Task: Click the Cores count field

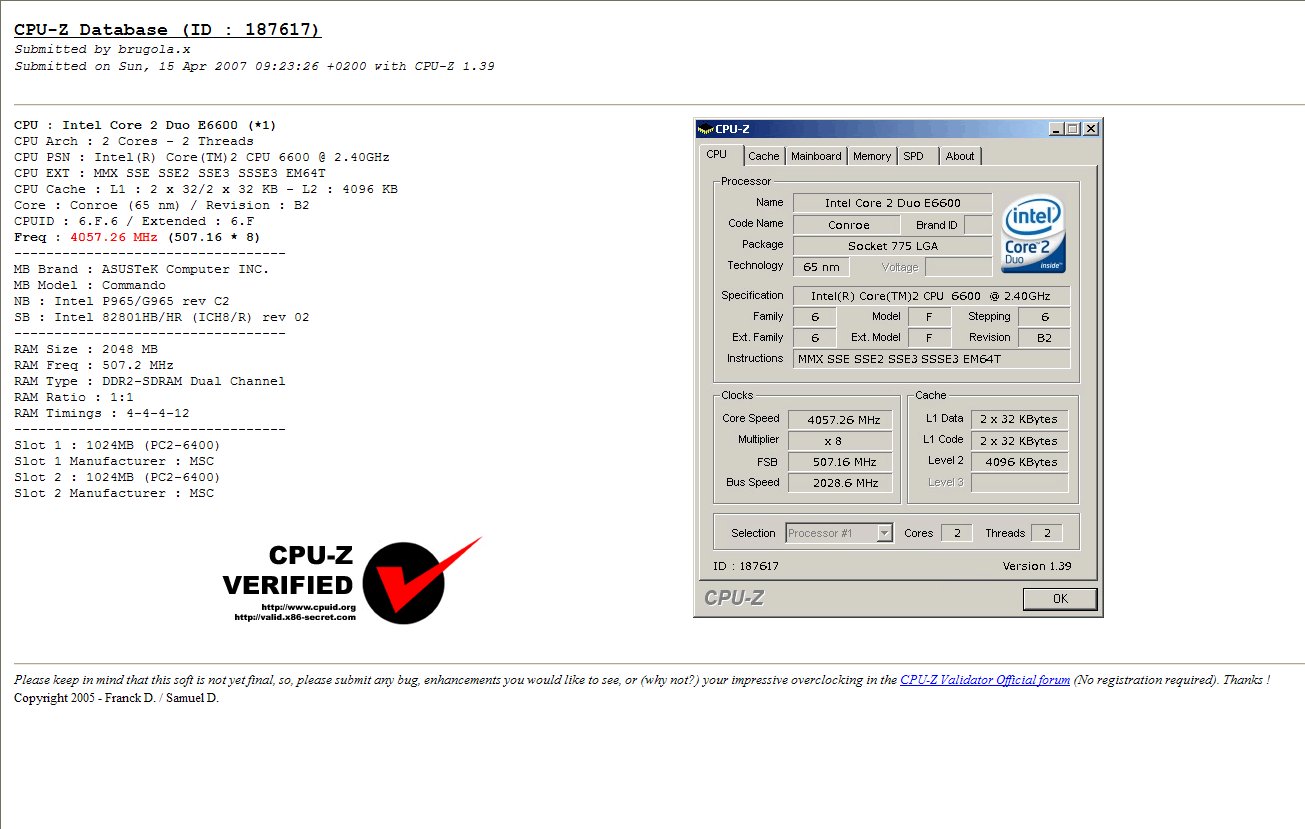Action: click(956, 533)
